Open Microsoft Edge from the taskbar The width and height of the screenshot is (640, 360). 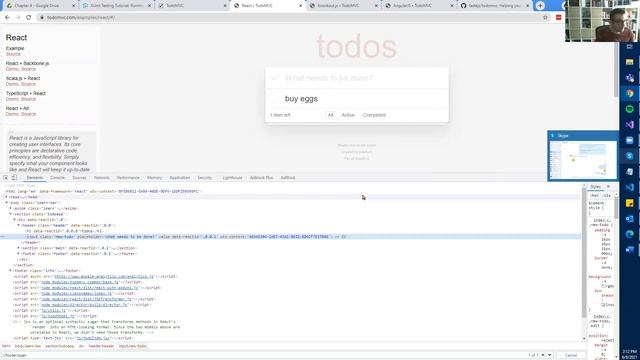click(629, 234)
